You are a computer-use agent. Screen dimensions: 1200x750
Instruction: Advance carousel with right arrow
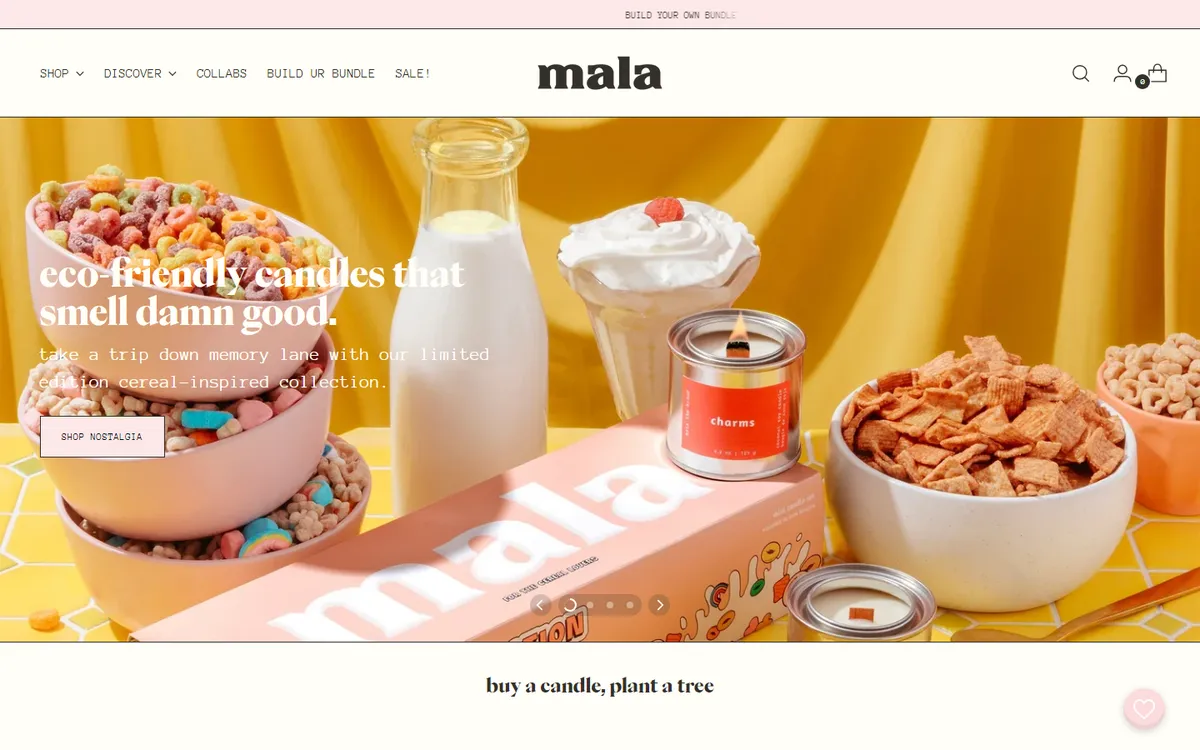659,605
